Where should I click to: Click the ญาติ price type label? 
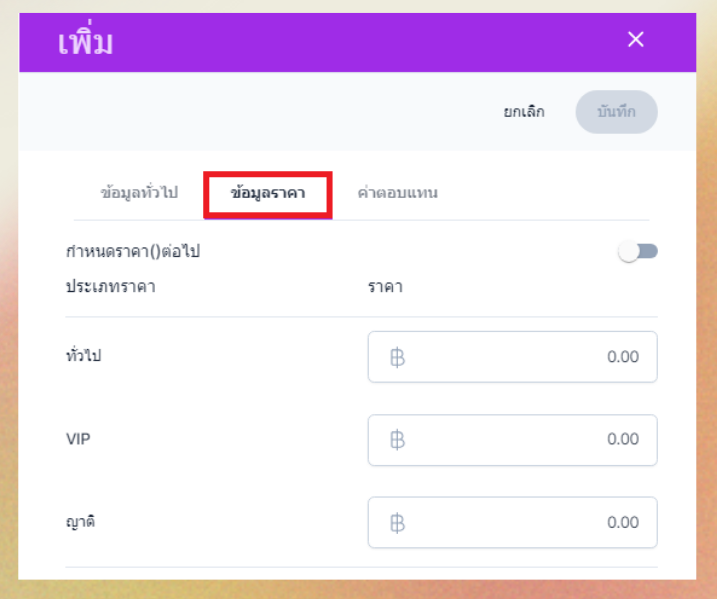81,521
